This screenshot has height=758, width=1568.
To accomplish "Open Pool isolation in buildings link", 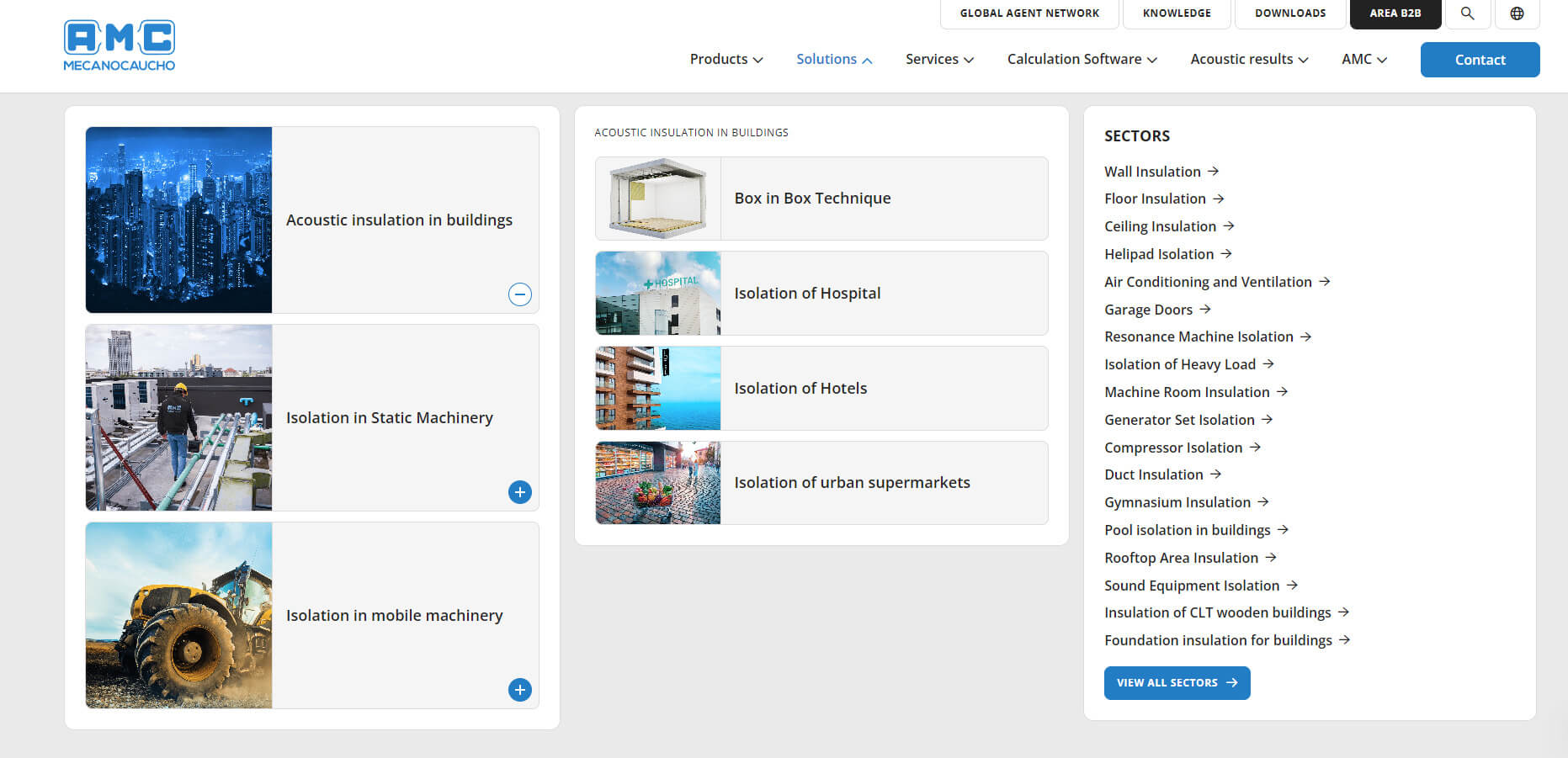I will [x=1197, y=530].
